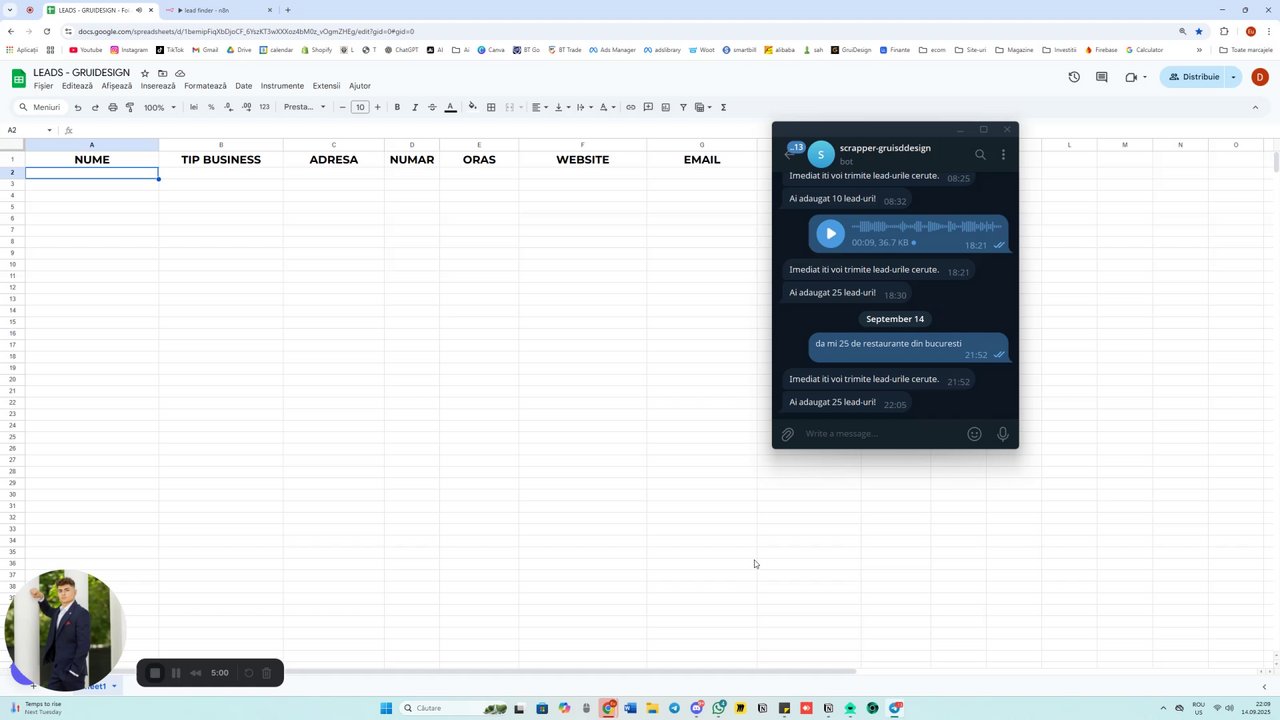This screenshot has height=720, width=1280.
Task: Click Telegram Write a message field
Action: pyautogui.click(x=882, y=434)
